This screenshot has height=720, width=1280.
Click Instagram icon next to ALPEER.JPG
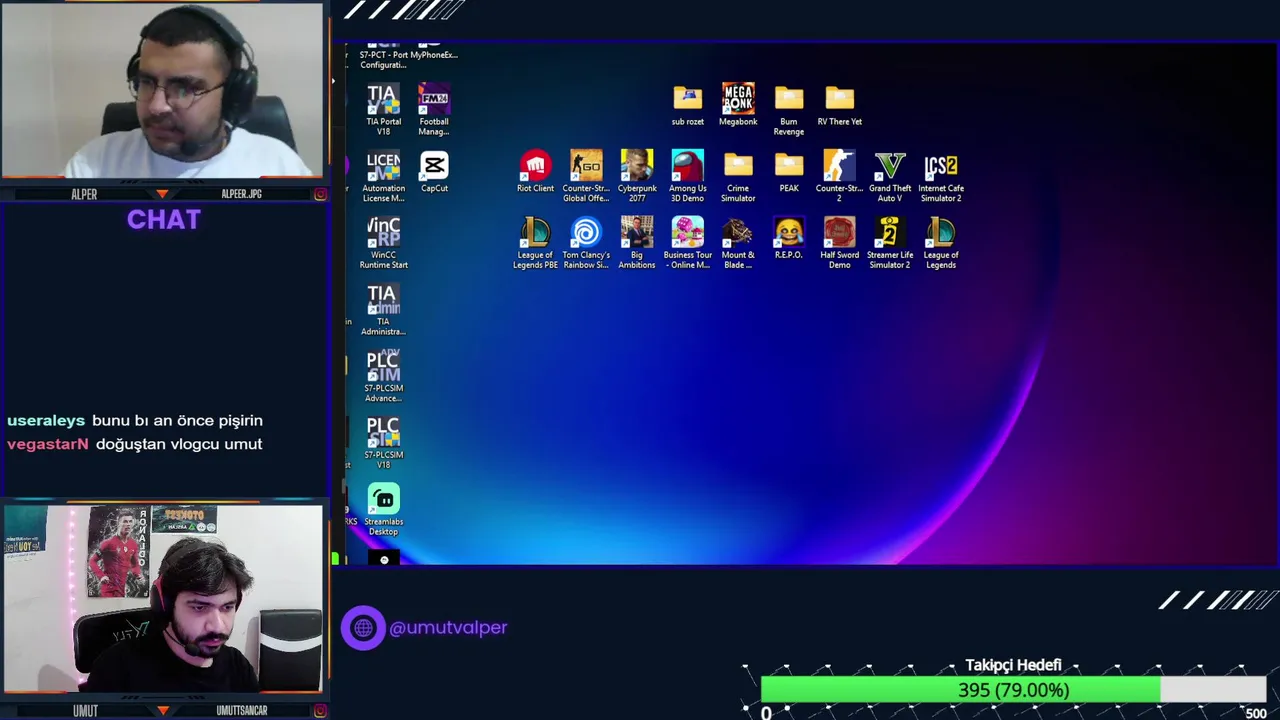coord(320,194)
